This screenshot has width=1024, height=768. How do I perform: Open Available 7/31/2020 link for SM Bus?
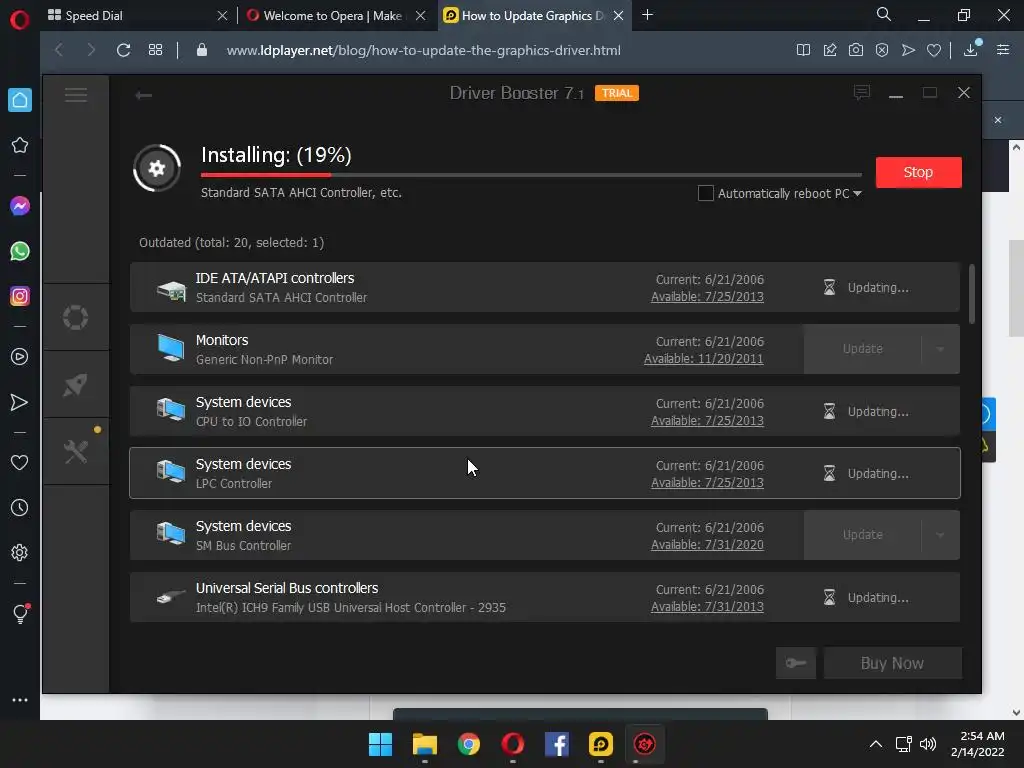pos(707,545)
